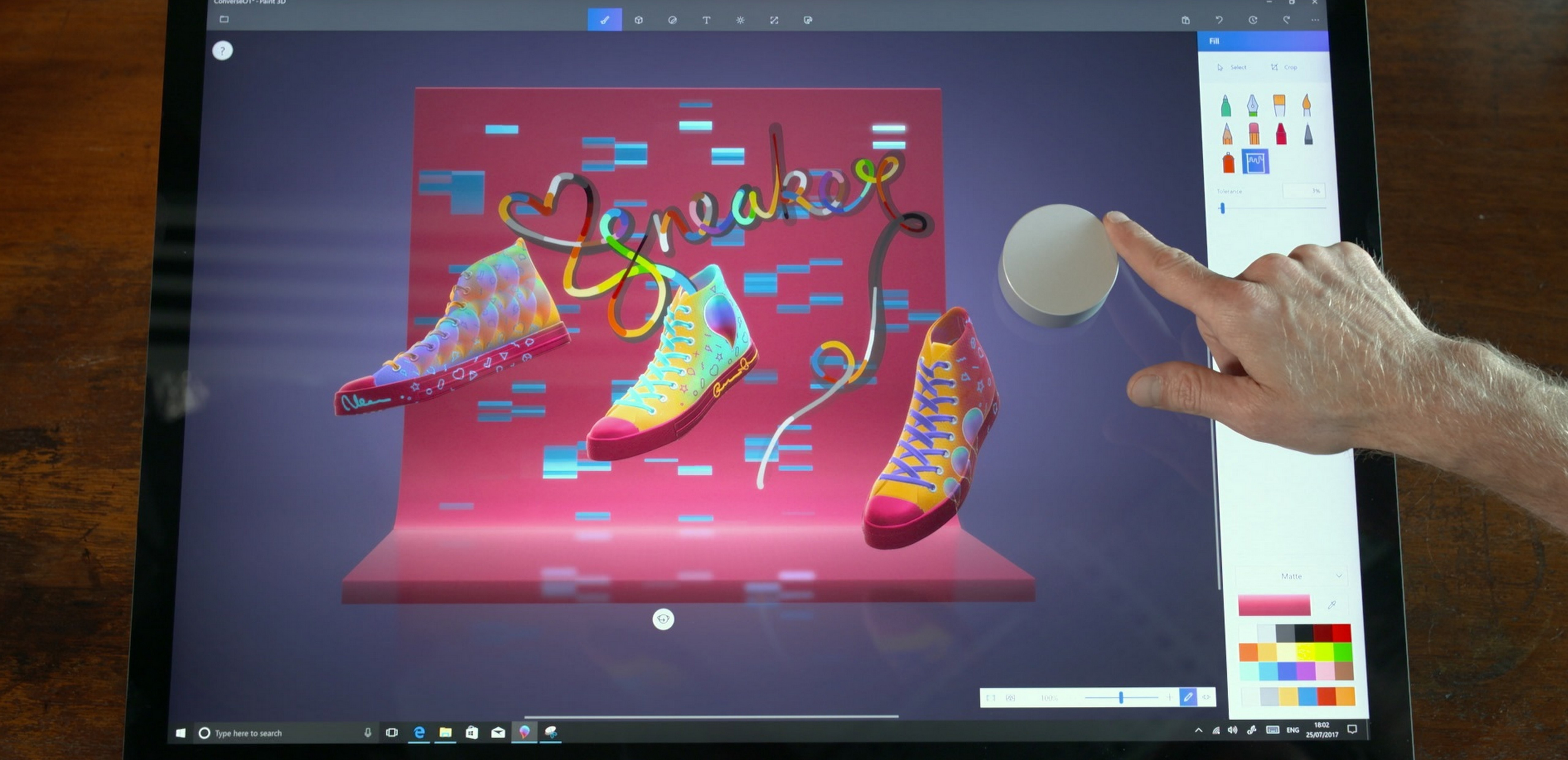Choose the brown color swatch
The height and width of the screenshot is (760, 1568).
pos(1344,671)
